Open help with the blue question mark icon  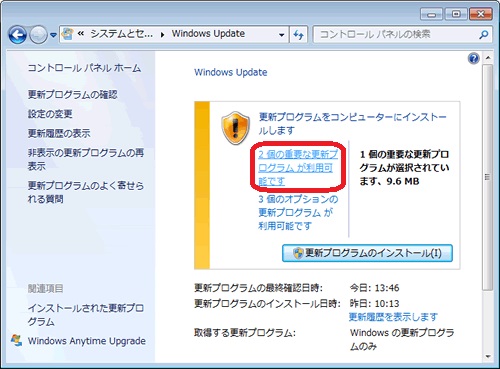473,58
